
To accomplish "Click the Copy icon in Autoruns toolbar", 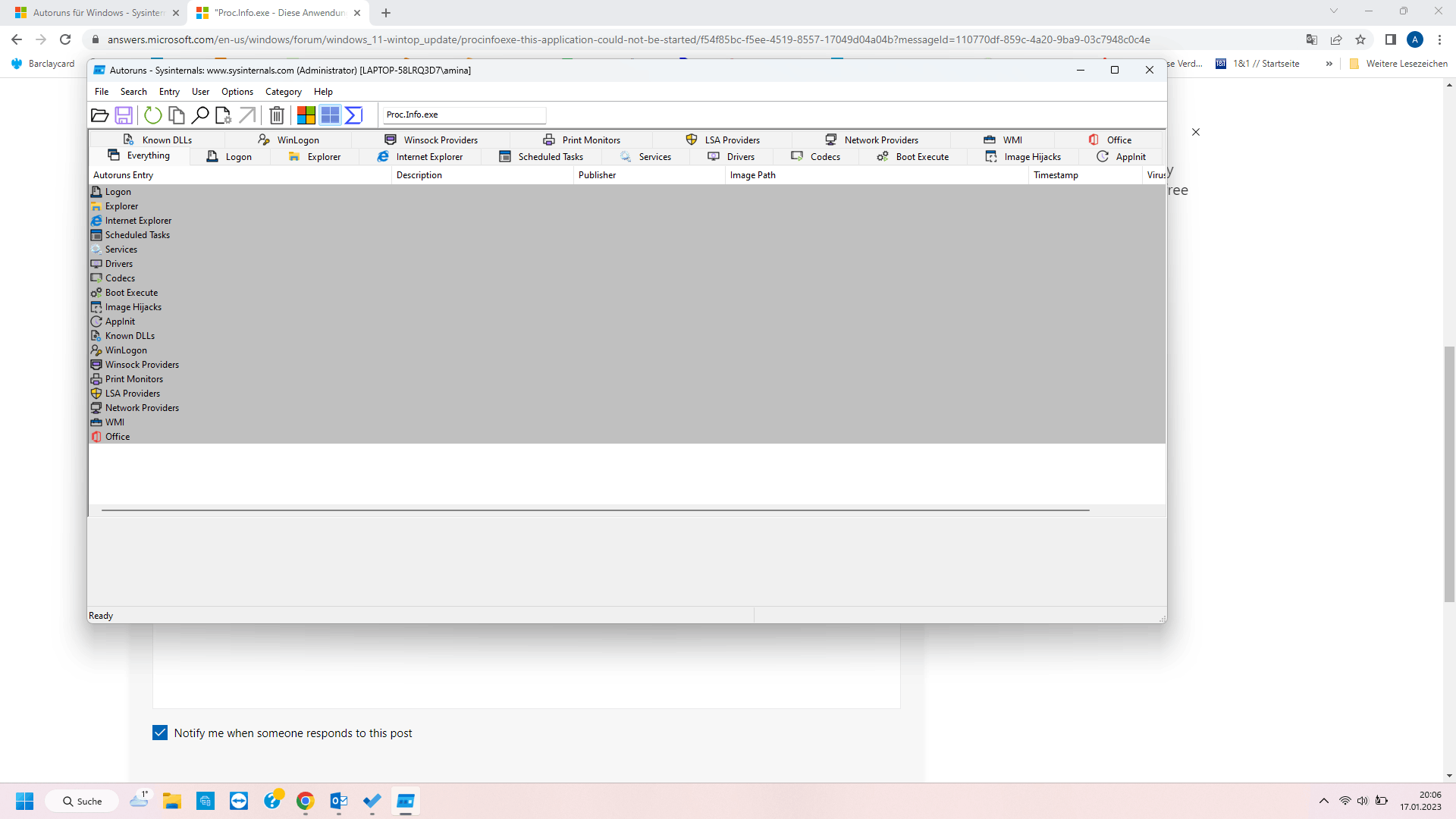I will 177,115.
